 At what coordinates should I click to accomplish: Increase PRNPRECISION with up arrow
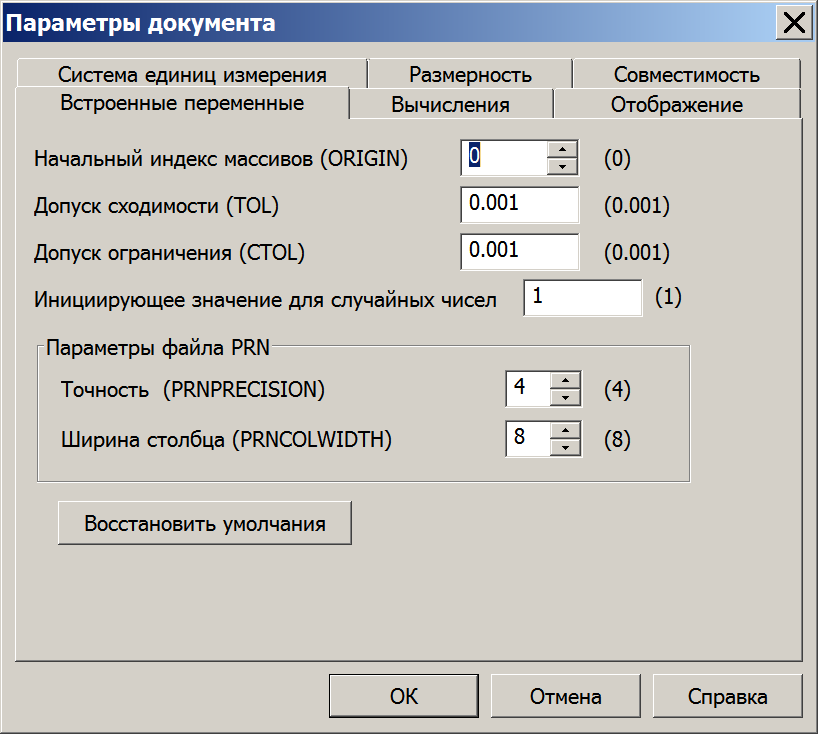tap(566, 380)
